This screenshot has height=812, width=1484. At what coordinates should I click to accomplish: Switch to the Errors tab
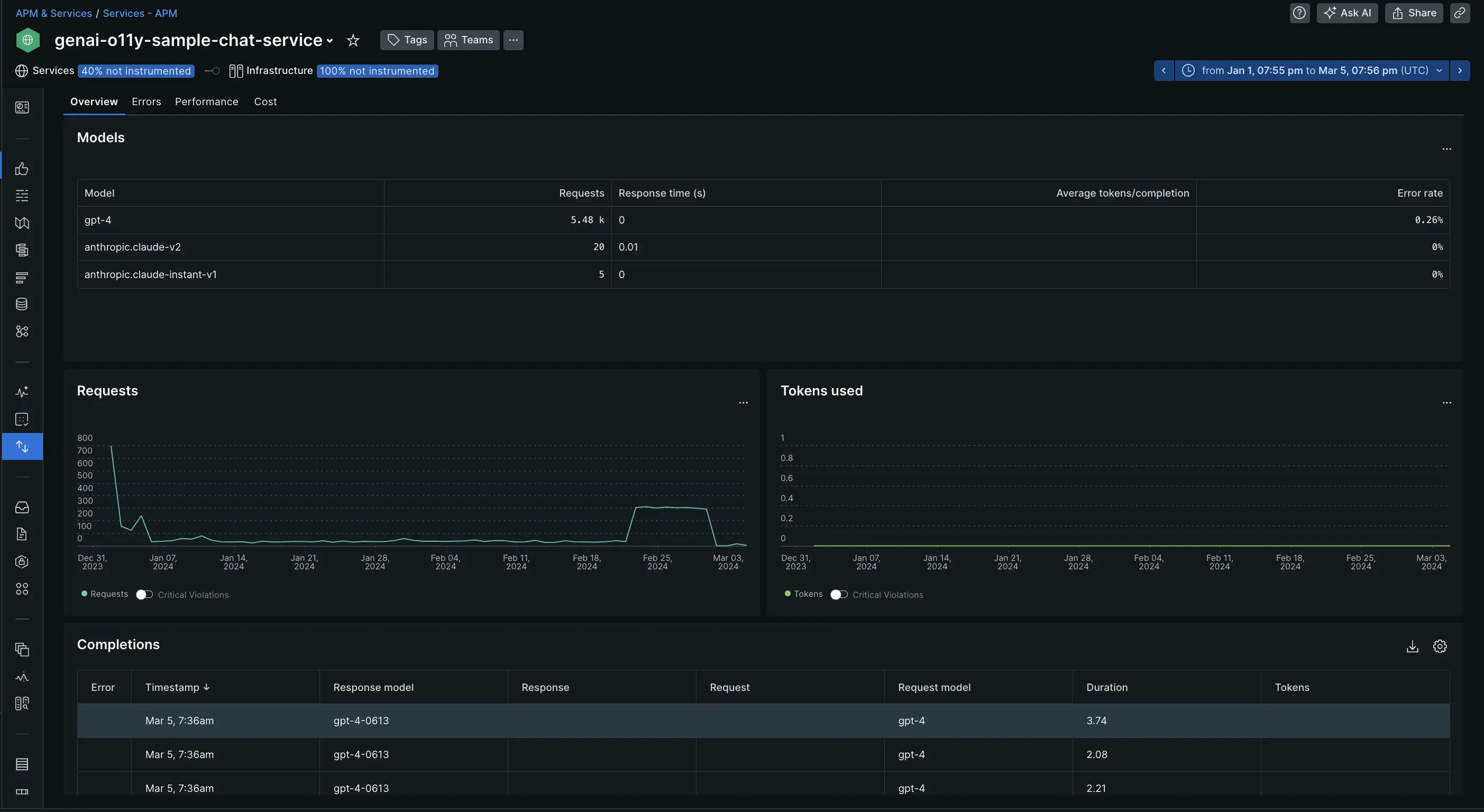[146, 102]
